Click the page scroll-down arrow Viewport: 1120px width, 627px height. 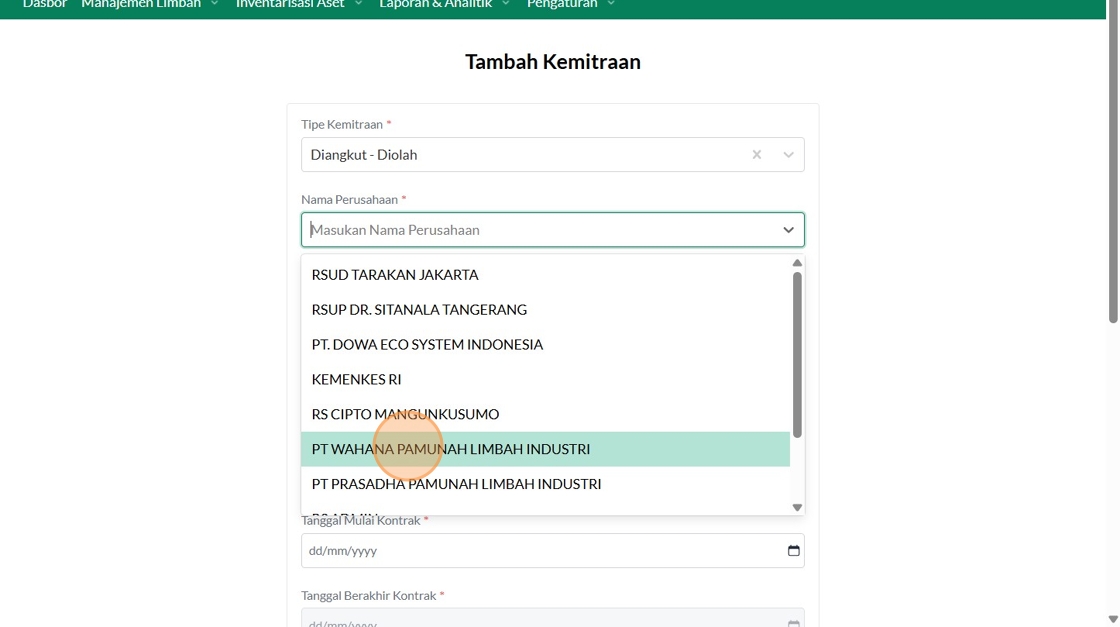[1113, 619]
